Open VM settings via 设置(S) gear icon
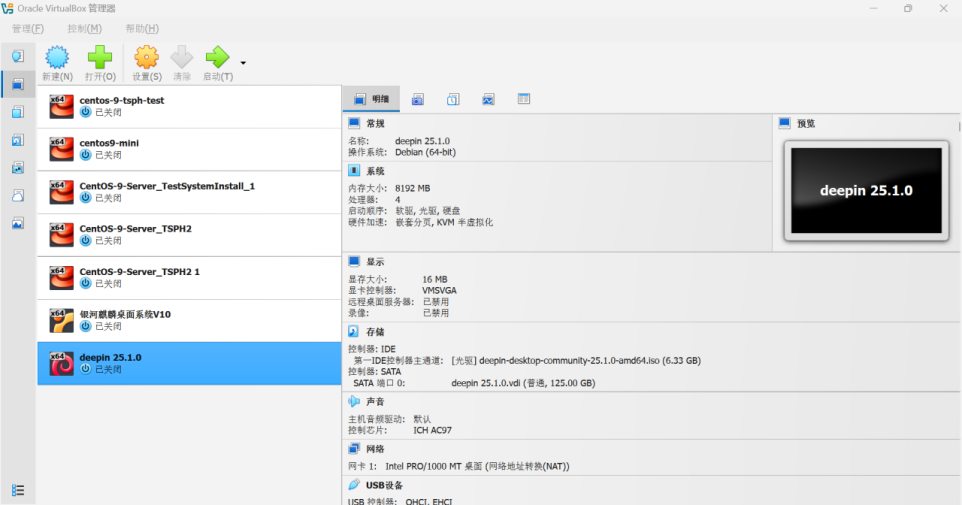Image resolution: width=962 pixels, height=505 pixels. click(147, 57)
